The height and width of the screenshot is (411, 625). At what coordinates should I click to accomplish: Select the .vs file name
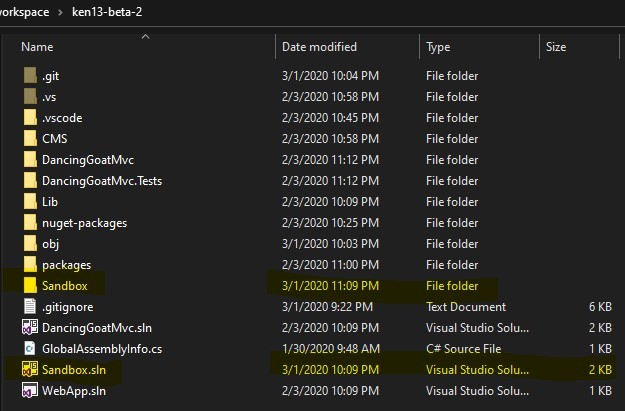[x=49, y=97]
